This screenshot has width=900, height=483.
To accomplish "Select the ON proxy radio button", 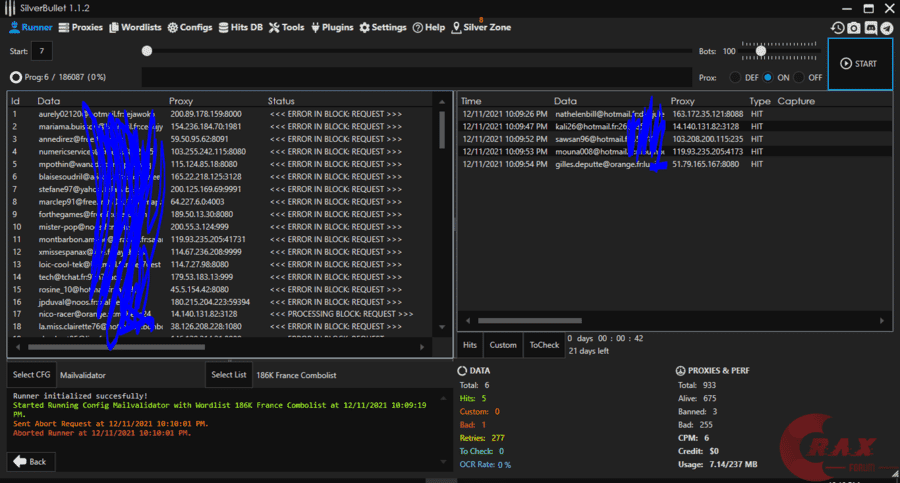I will tap(768, 77).
